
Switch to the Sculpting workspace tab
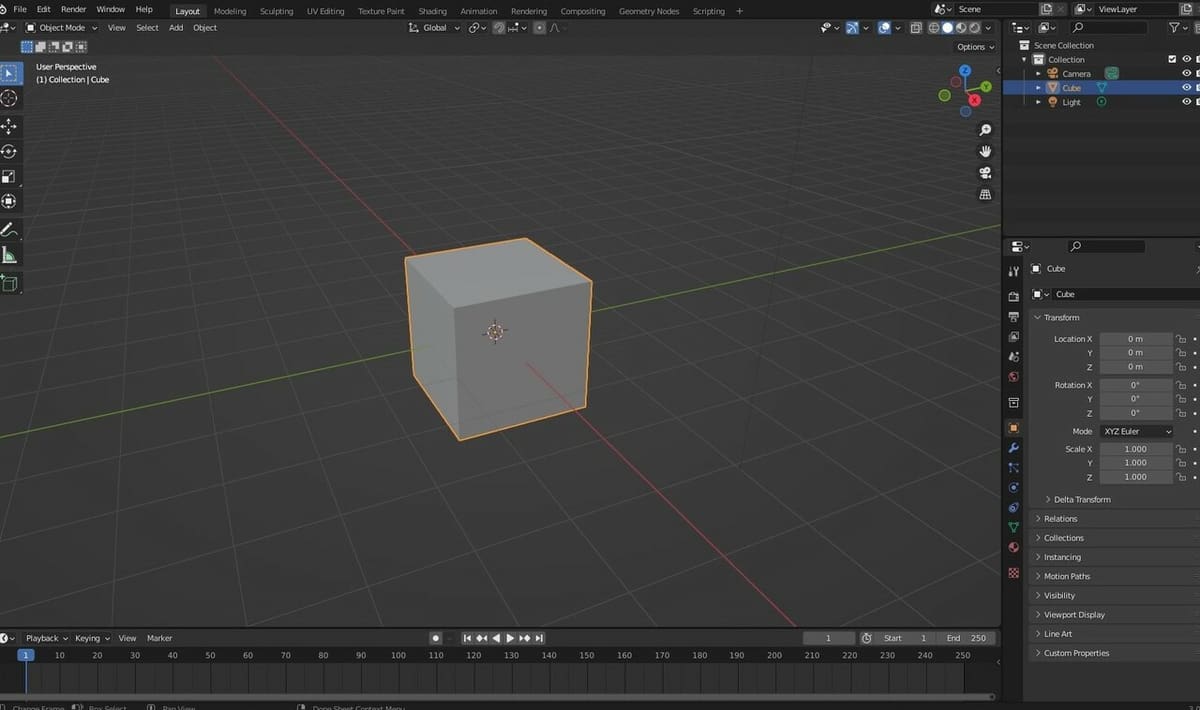pyautogui.click(x=276, y=11)
